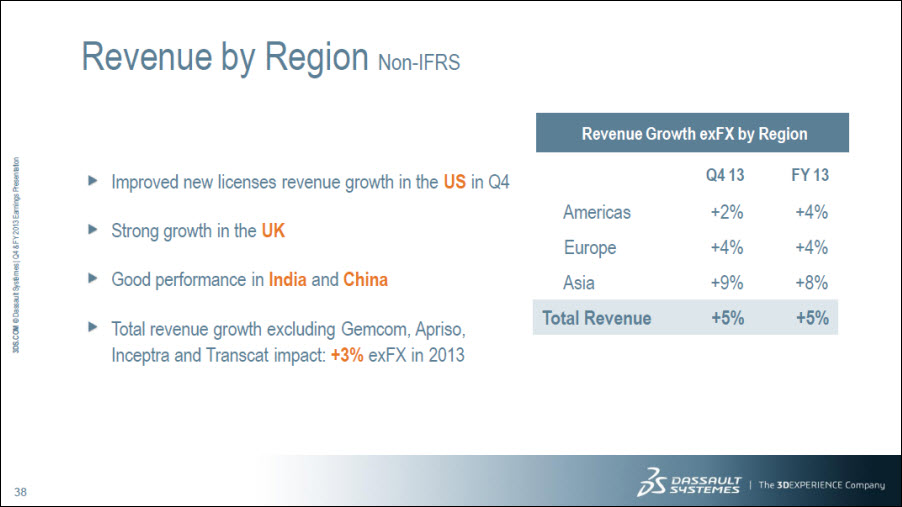Click the vertical copyright text on left edge
Screen dimensions: 902x507
coord(16,255)
